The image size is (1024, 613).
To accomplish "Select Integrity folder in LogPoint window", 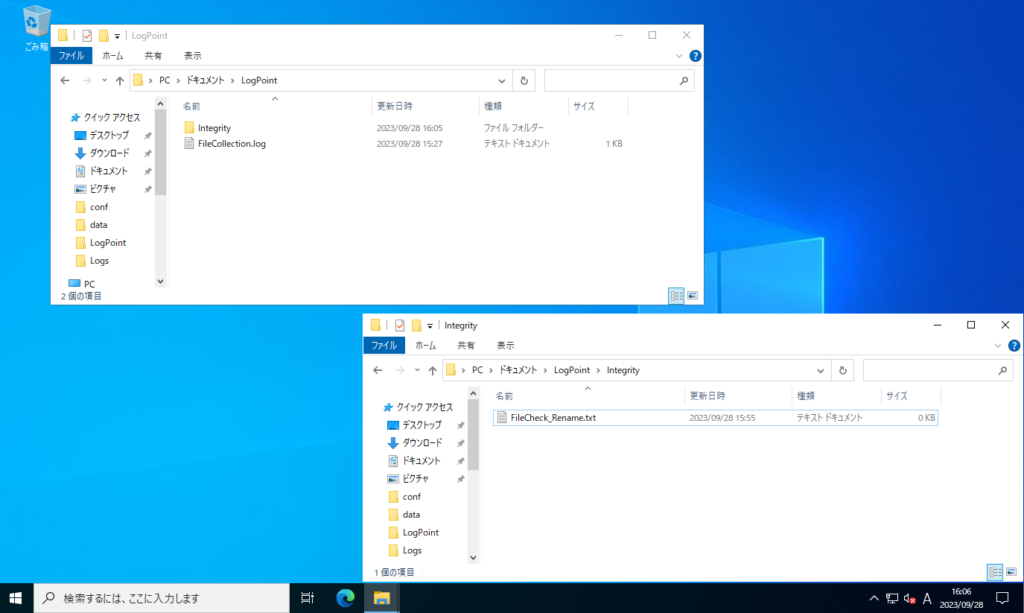I will tap(214, 128).
